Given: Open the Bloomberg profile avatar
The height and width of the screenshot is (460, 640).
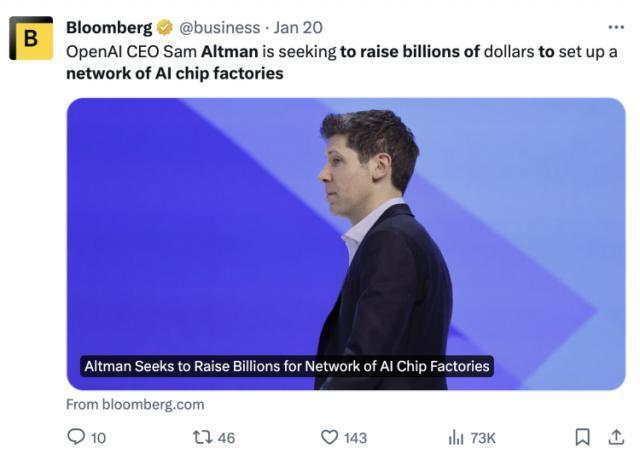Looking at the screenshot, I should [31, 38].
